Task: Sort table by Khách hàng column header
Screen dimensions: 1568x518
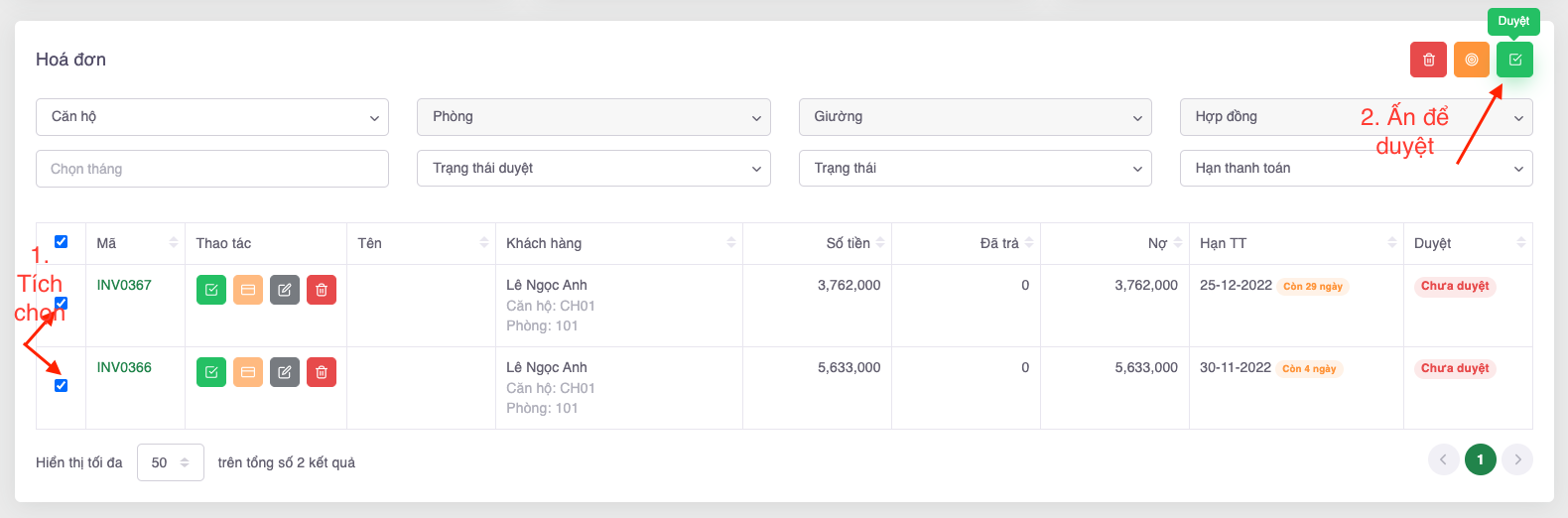Action: pyautogui.click(x=544, y=243)
